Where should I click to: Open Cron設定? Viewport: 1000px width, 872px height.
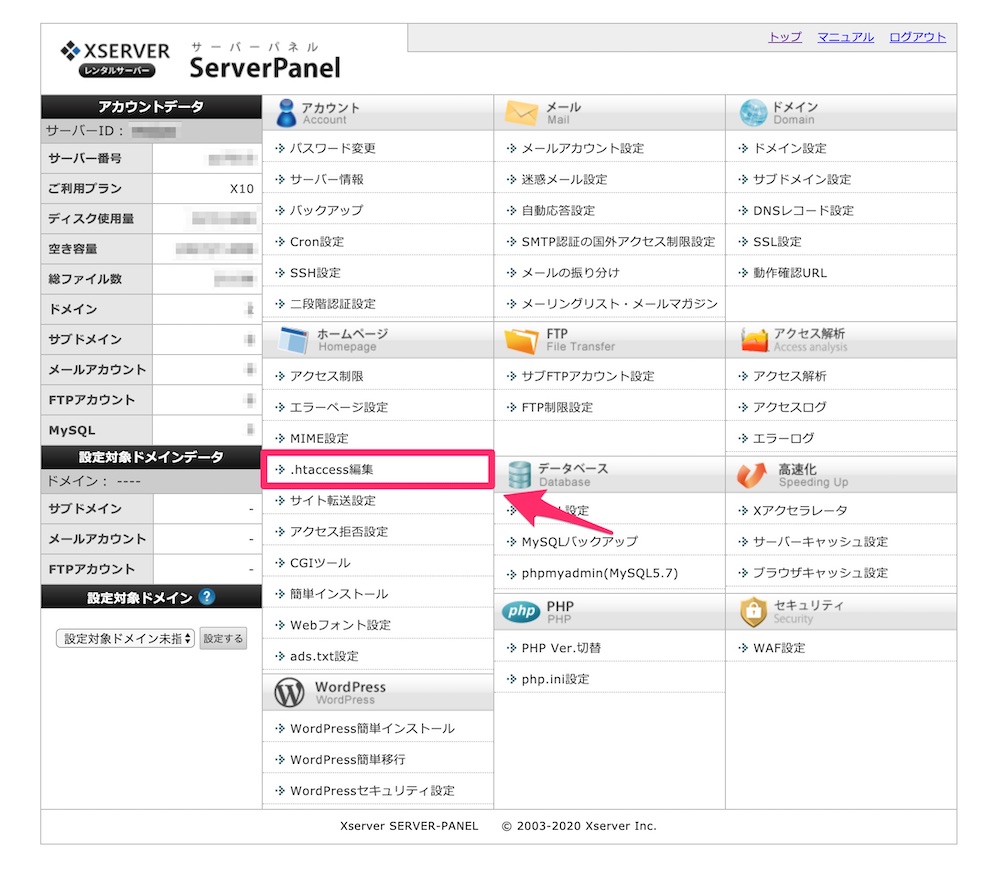(317, 241)
